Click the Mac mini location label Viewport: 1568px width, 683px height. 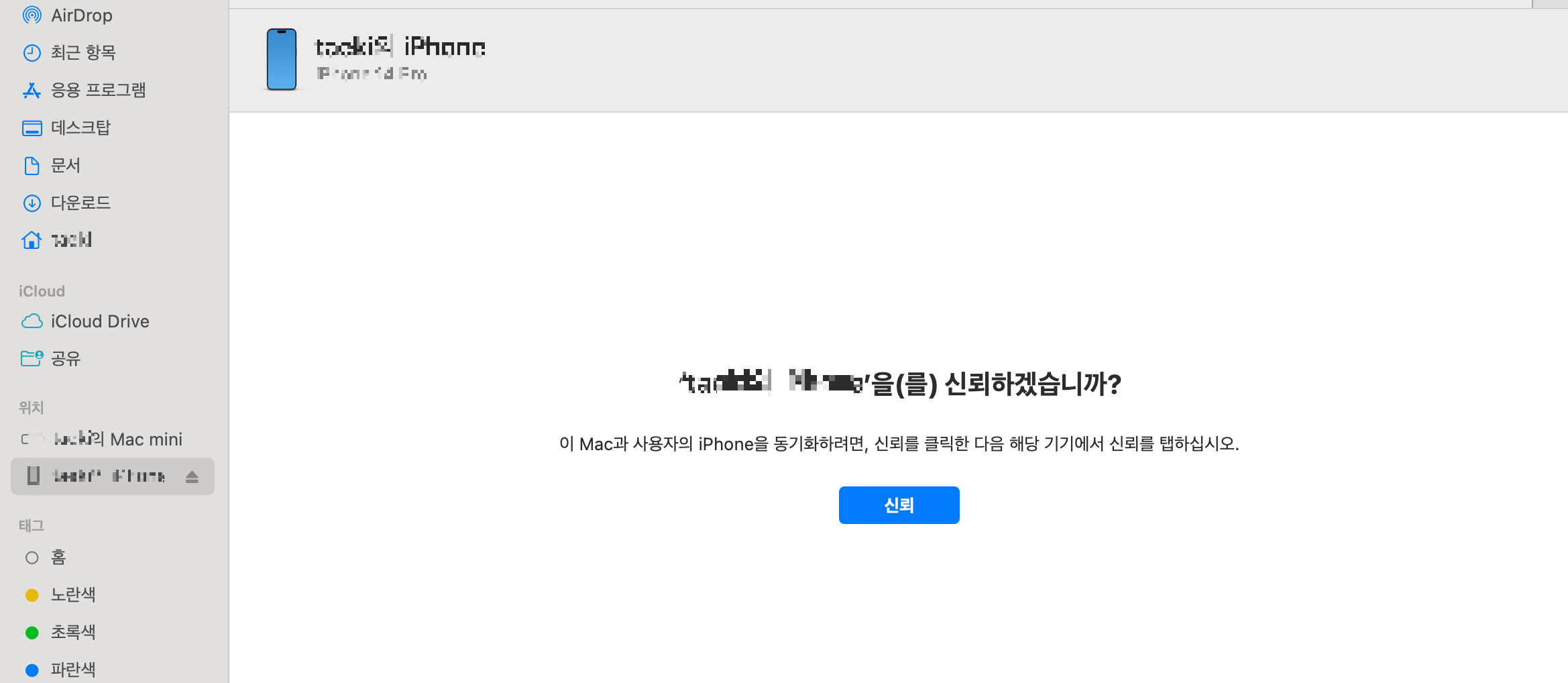coord(118,439)
